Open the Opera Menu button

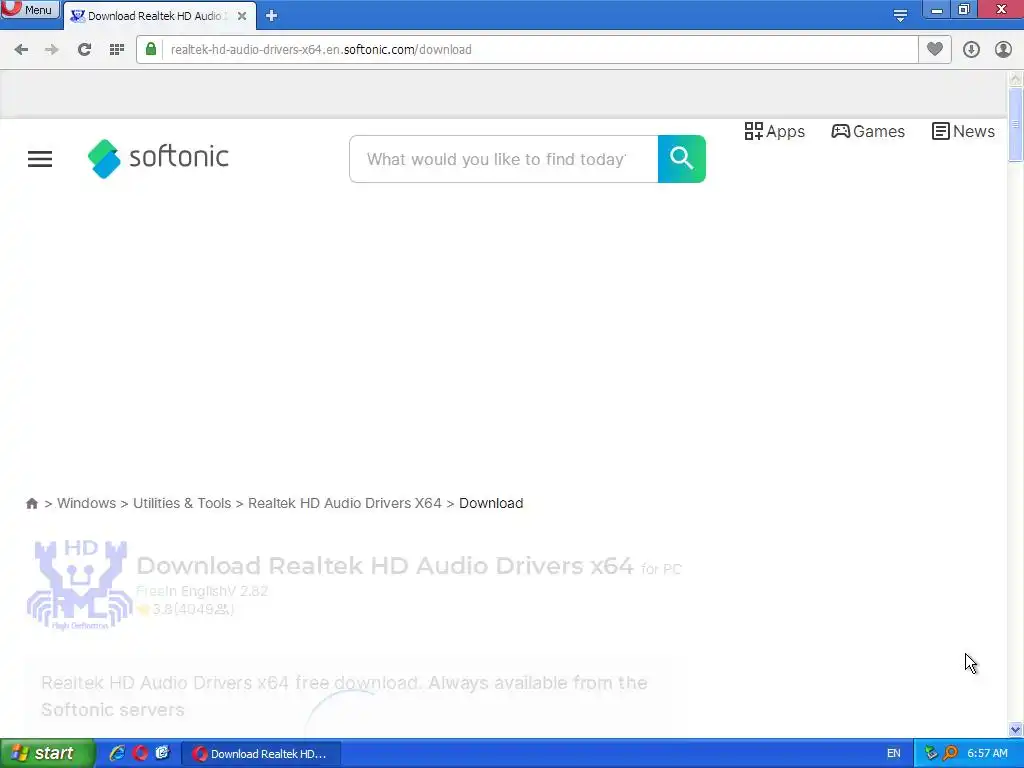[29, 9]
